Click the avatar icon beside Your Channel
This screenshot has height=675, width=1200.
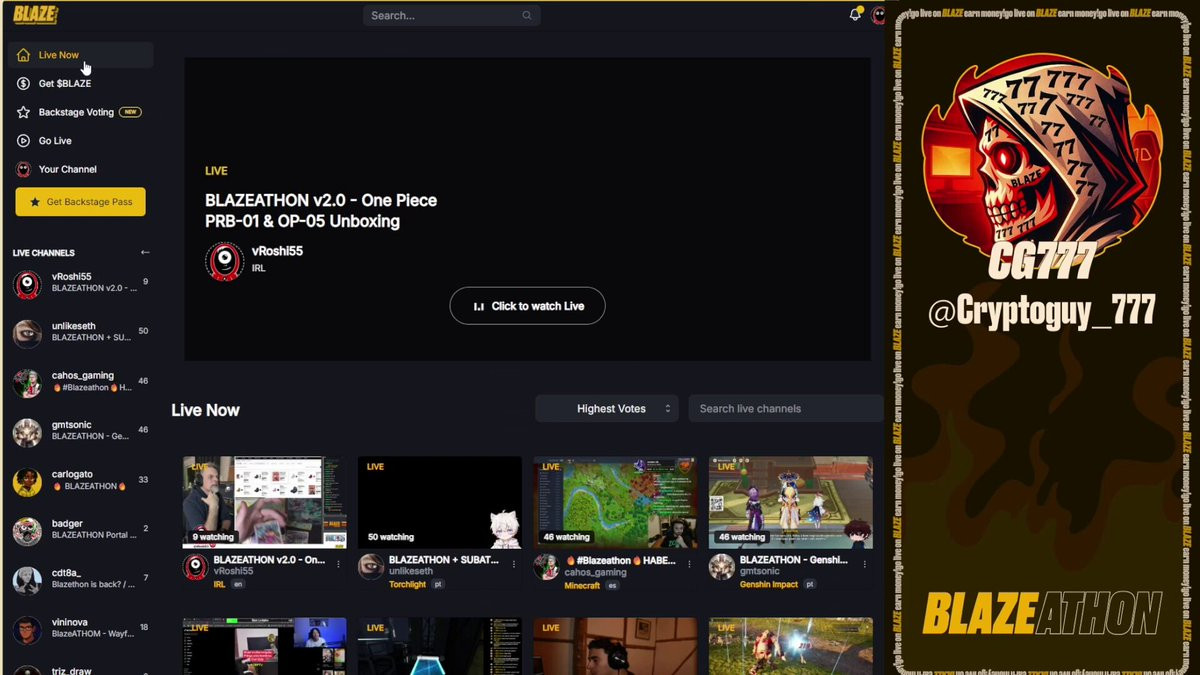[x=23, y=169]
